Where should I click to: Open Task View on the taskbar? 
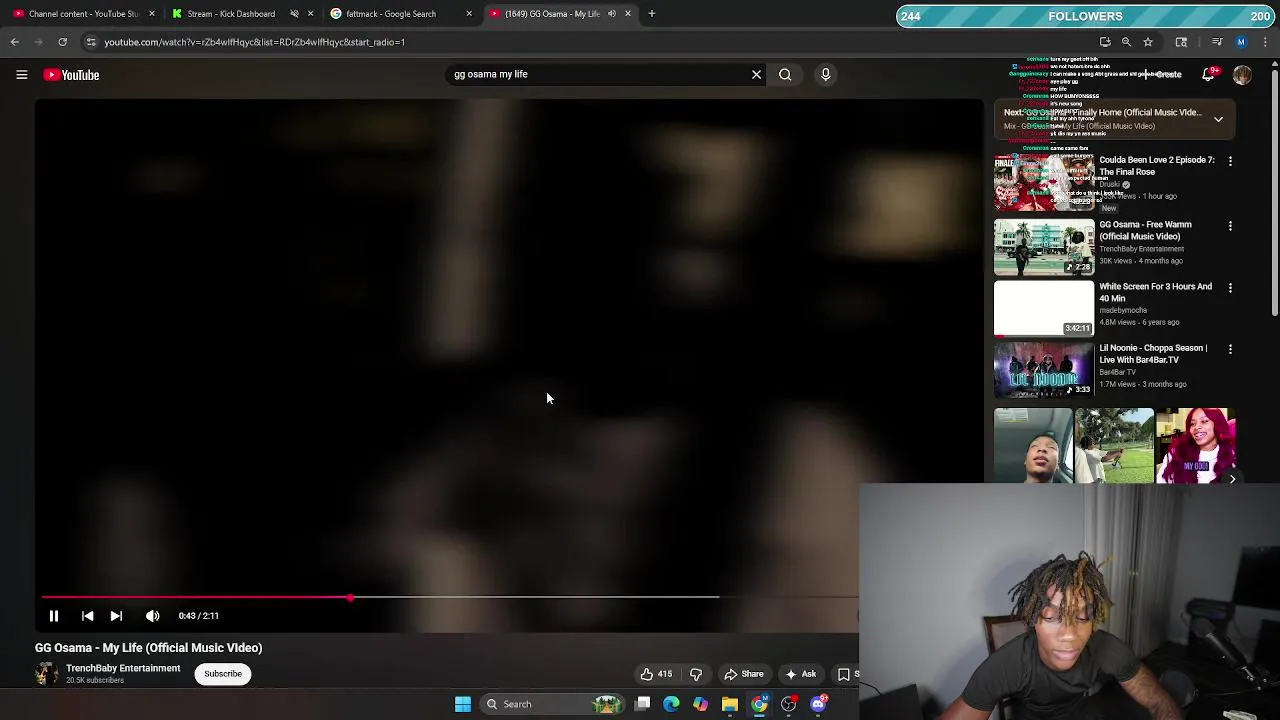coord(643,704)
